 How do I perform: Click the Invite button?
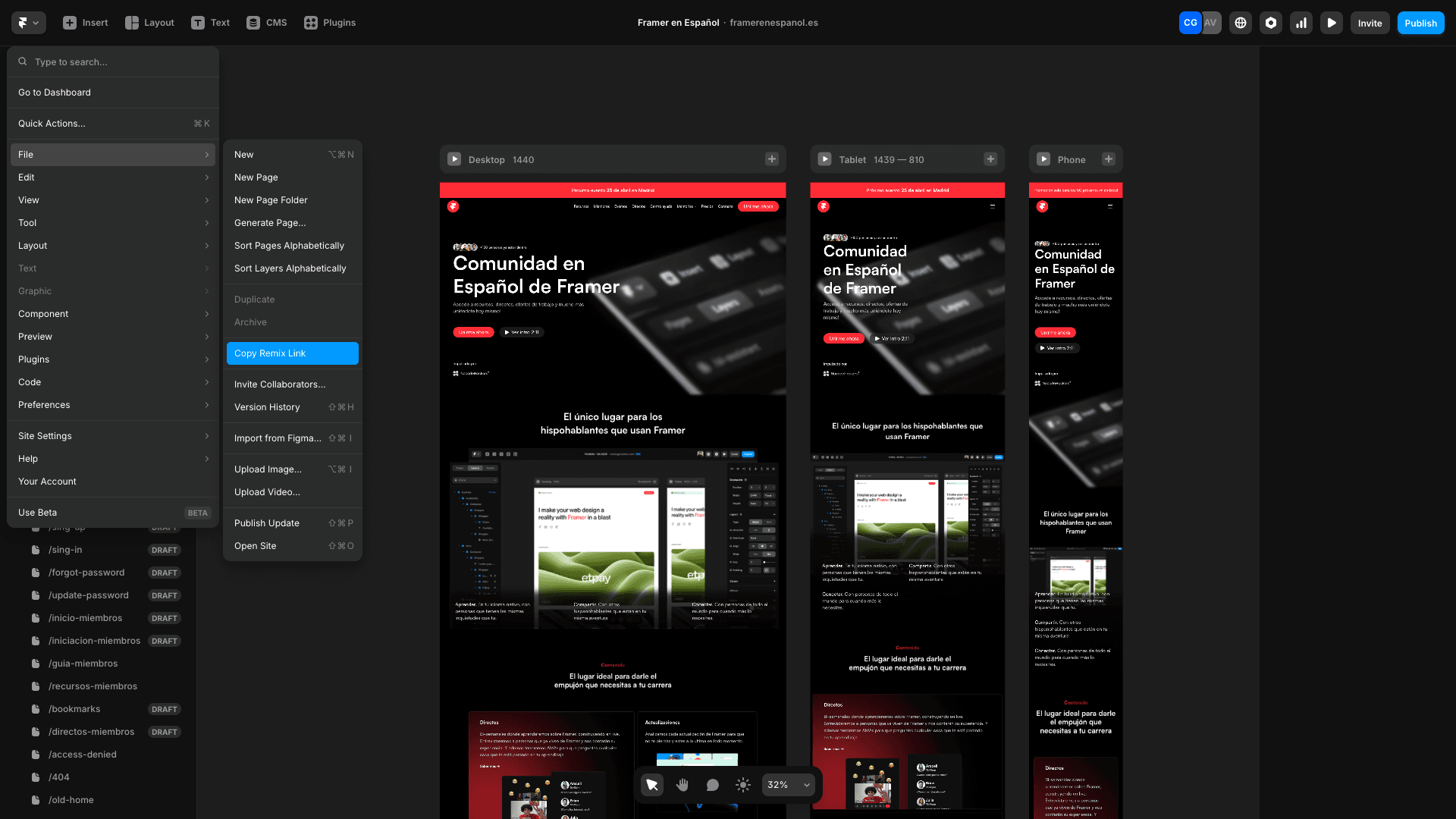pos(1370,23)
